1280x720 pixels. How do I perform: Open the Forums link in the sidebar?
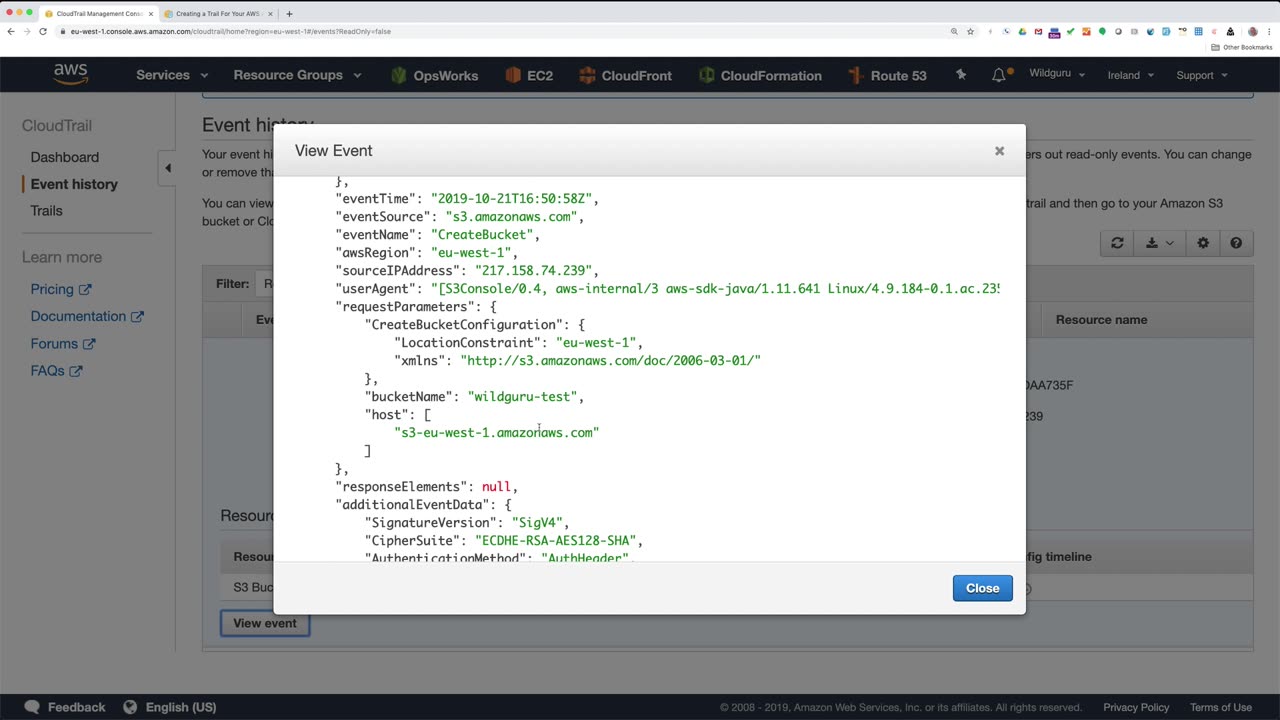click(63, 343)
